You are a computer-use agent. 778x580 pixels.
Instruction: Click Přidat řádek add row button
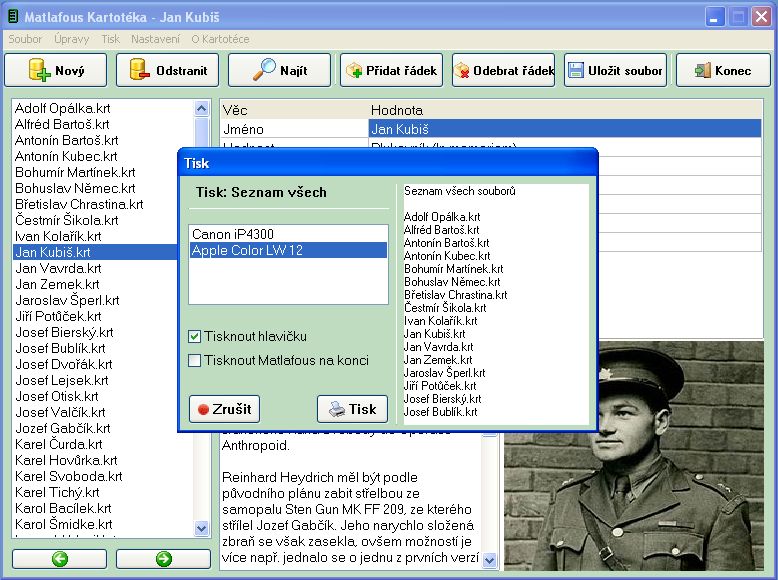pos(391,70)
